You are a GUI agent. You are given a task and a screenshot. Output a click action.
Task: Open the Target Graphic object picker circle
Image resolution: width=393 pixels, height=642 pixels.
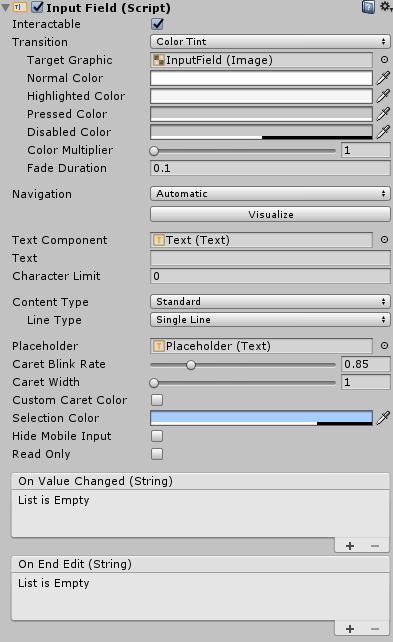[x=384, y=60]
